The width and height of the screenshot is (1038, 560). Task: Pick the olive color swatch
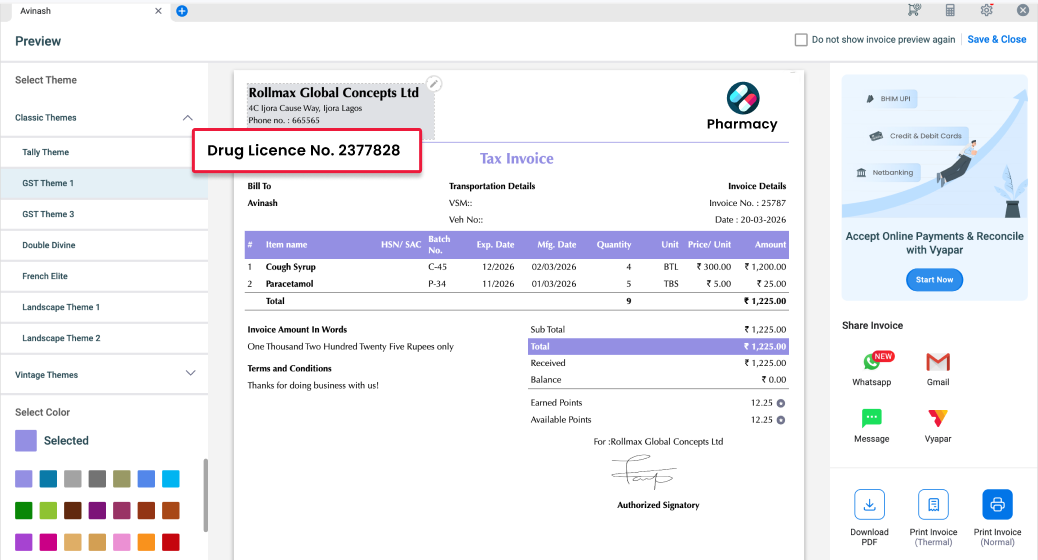tap(122, 479)
